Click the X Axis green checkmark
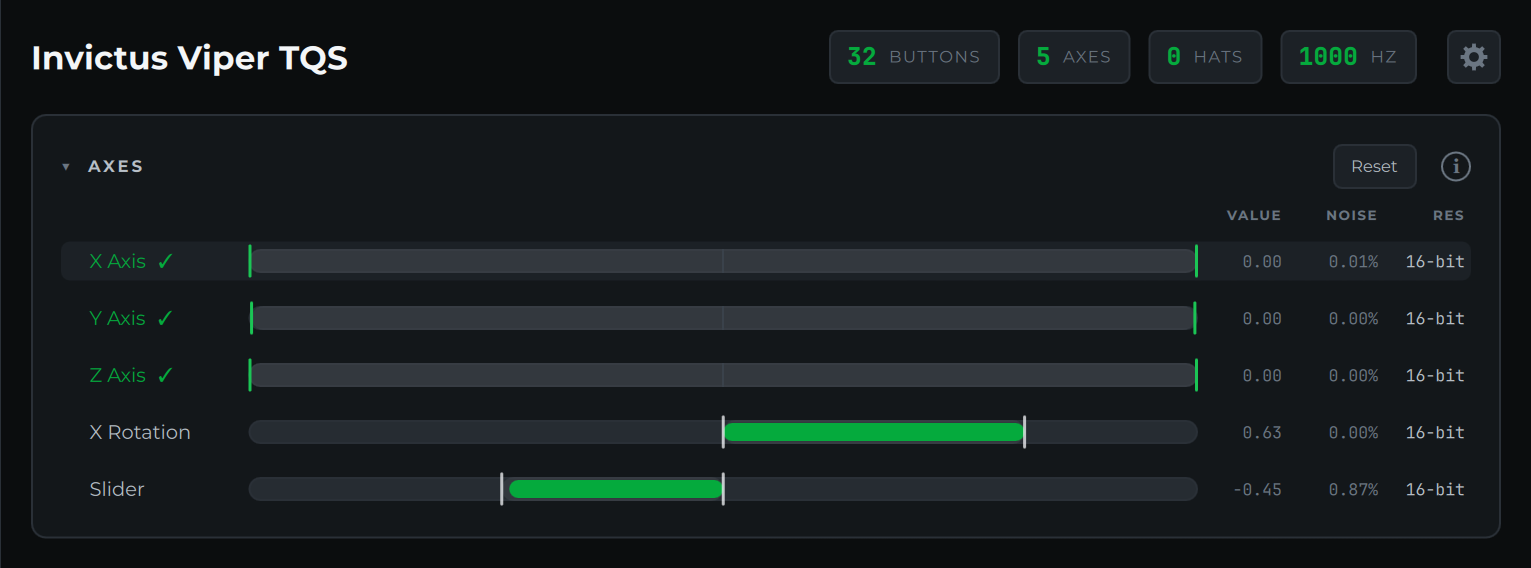This screenshot has height=568, width=1531. pos(165,261)
